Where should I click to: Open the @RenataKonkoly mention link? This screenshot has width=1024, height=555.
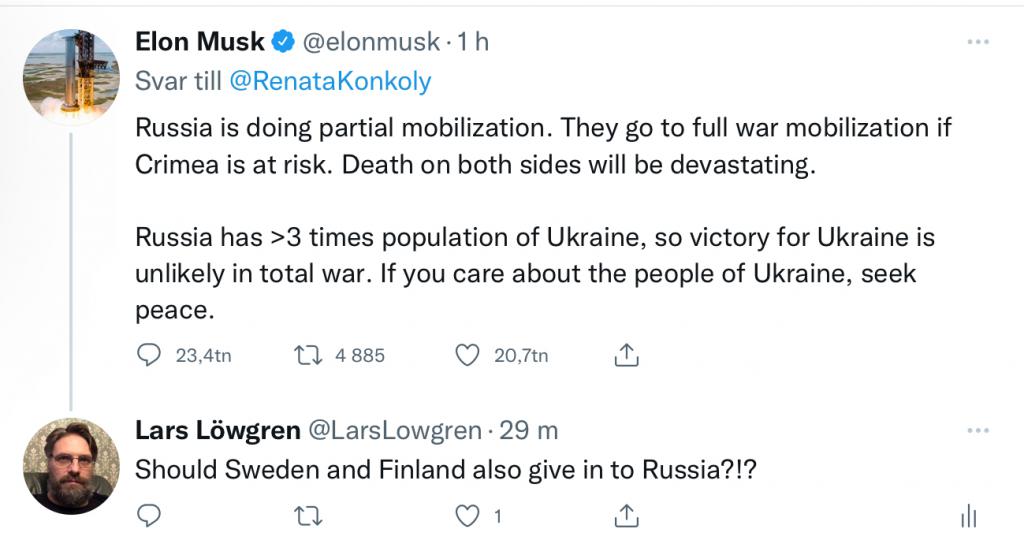[x=330, y=81]
